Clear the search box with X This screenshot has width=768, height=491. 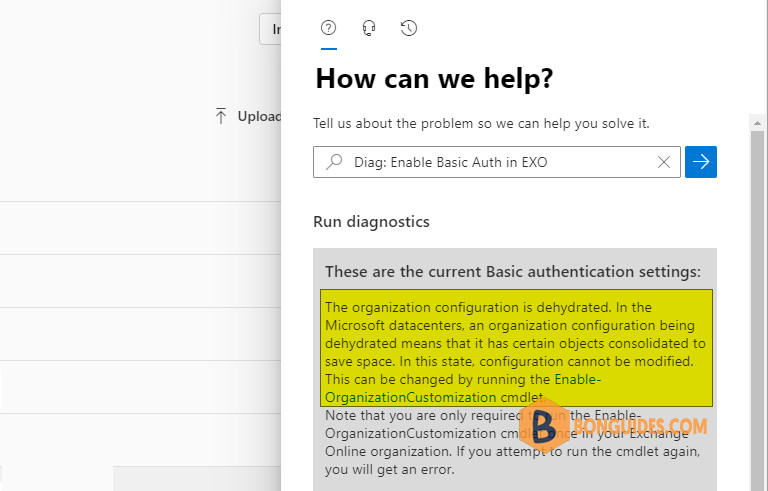(664, 162)
